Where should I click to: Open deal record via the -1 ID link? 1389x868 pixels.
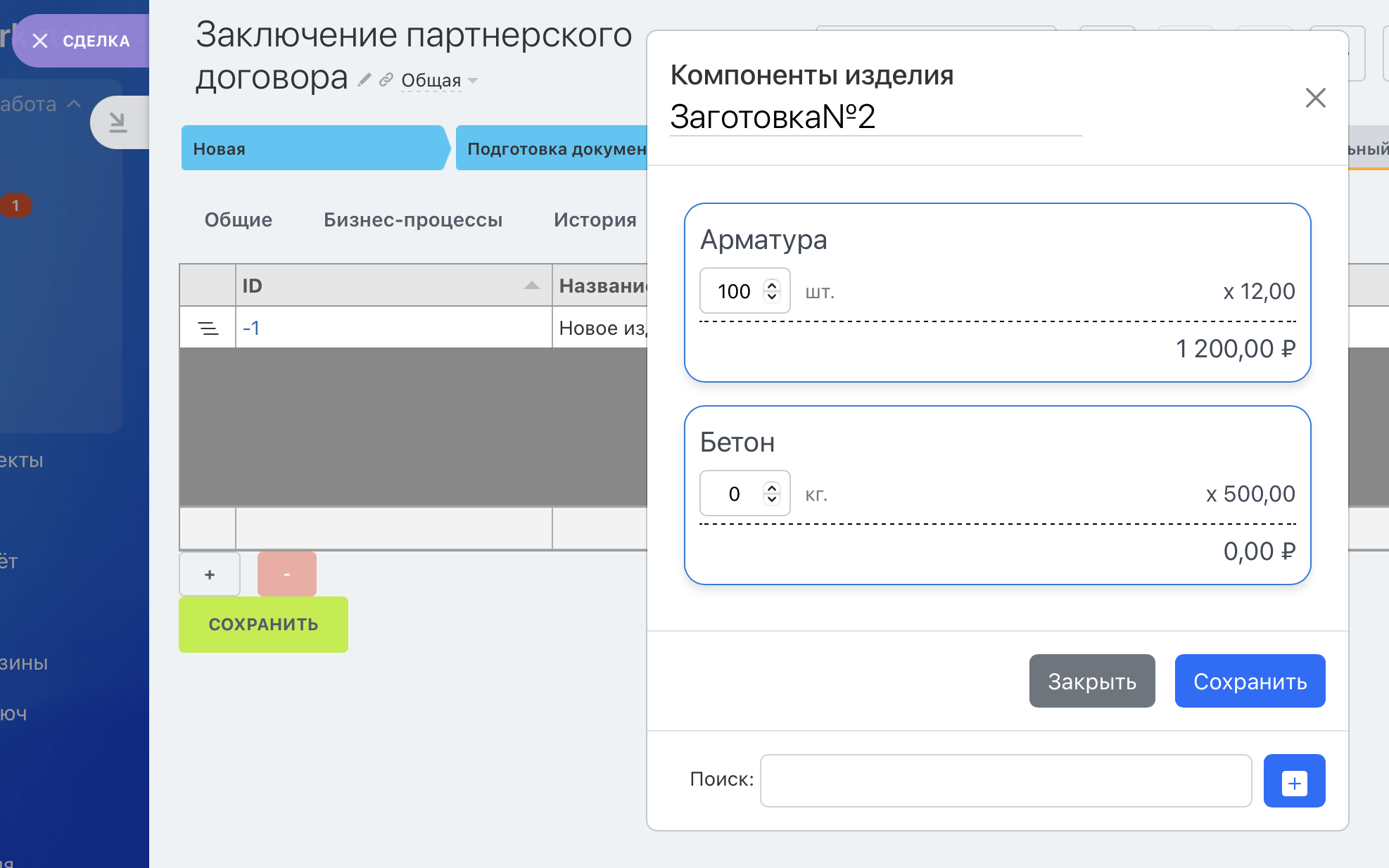tap(250, 328)
